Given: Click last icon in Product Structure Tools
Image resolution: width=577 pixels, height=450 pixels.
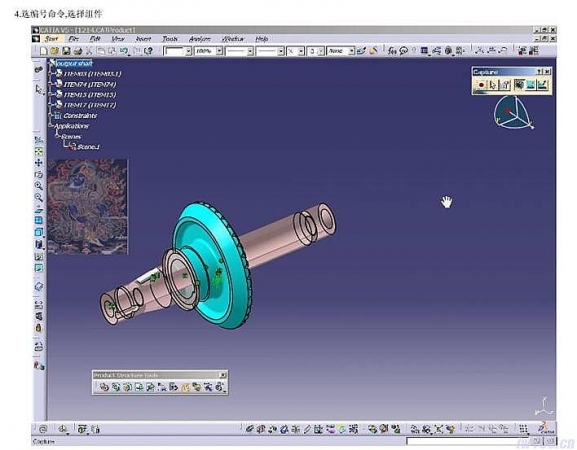Looking at the screenshot, I should (x=220, y=387).
